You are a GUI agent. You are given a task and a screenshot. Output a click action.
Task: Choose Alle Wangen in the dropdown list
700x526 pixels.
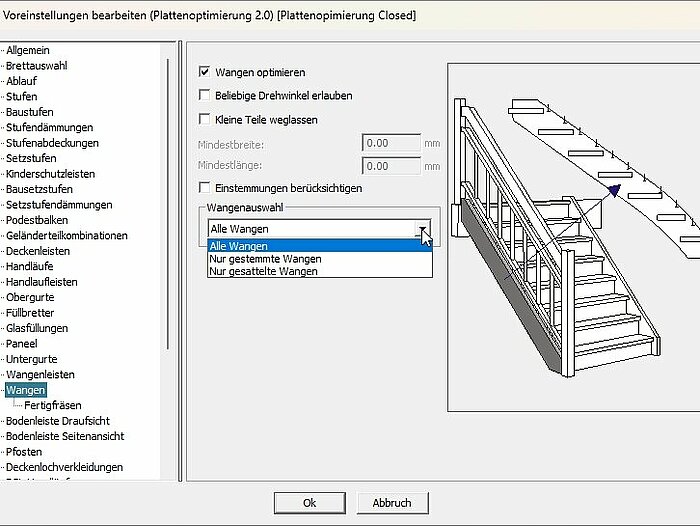320,246
